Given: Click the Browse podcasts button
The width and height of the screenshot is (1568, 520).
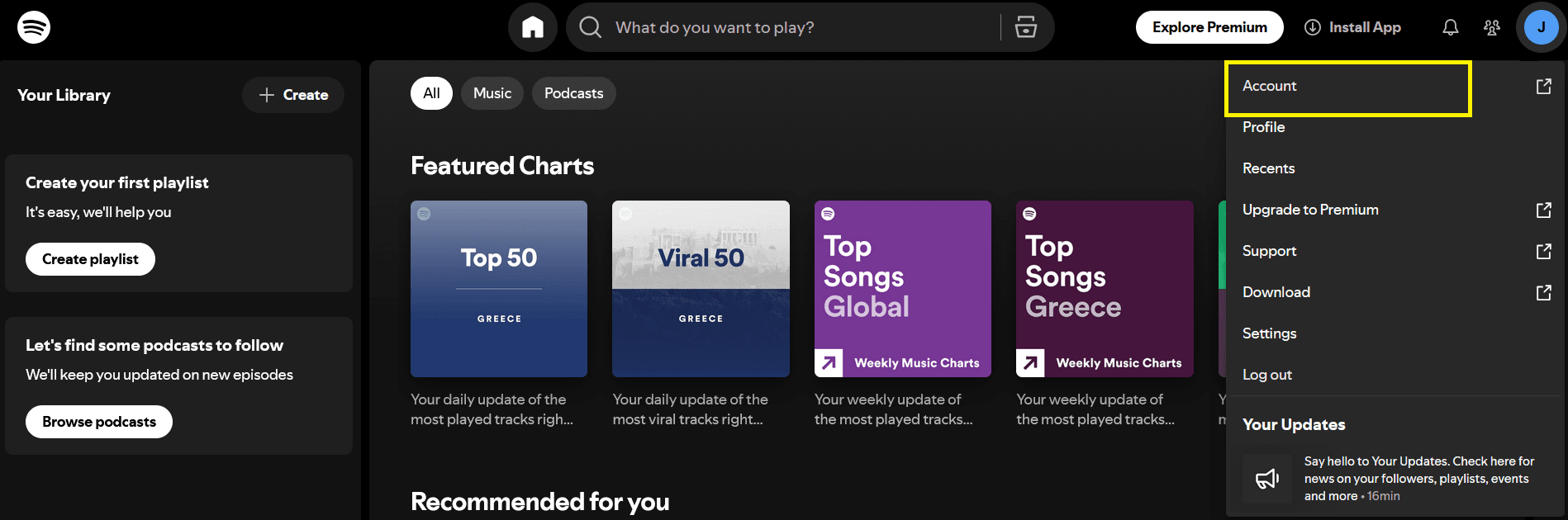Looking at the screenshot, I should (x=99, y=422).
